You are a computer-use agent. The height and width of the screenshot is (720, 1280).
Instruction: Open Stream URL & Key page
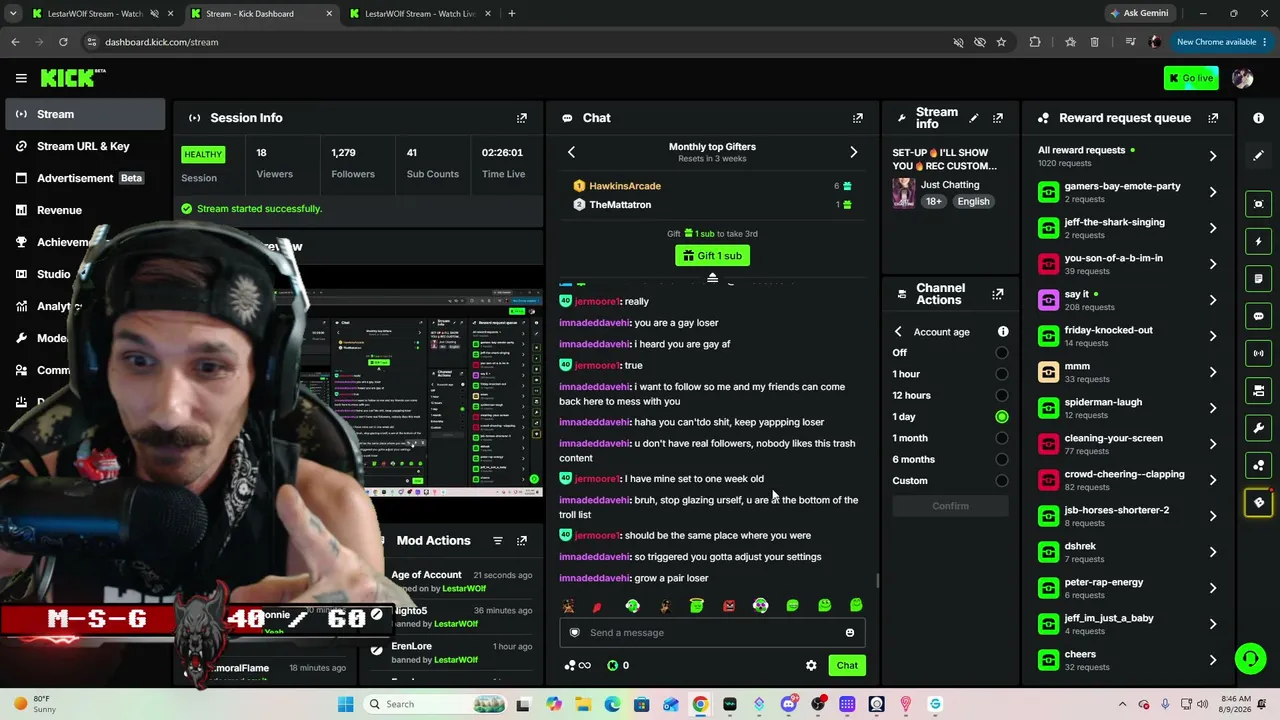85,146
